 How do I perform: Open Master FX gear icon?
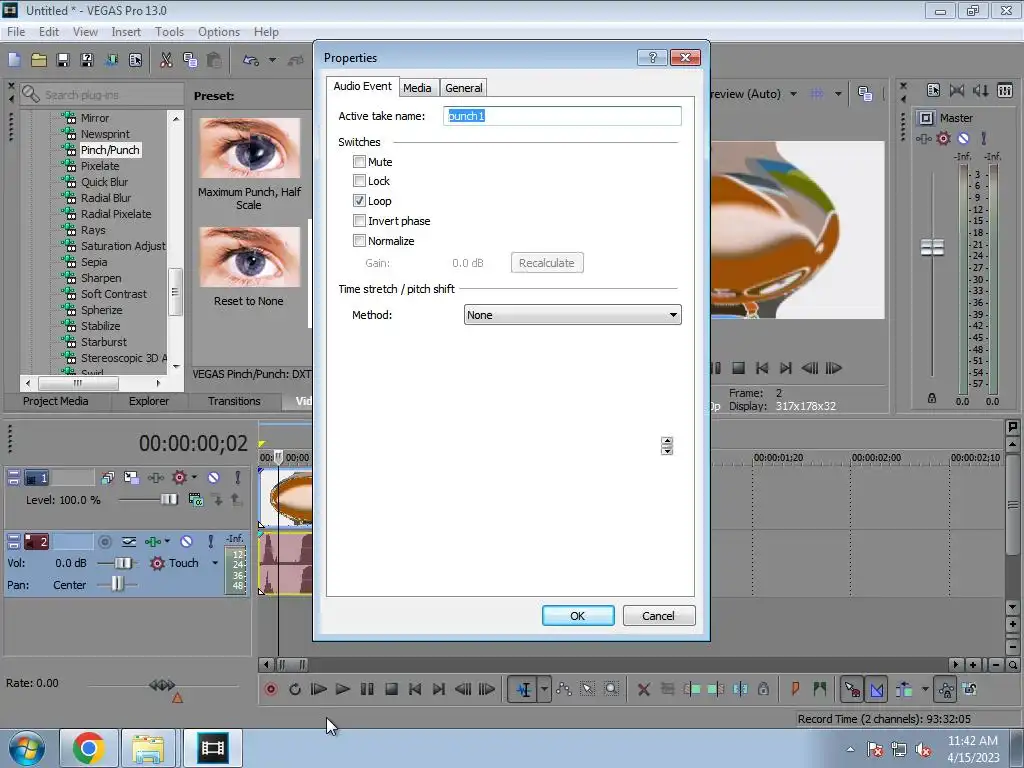[944, 138]
